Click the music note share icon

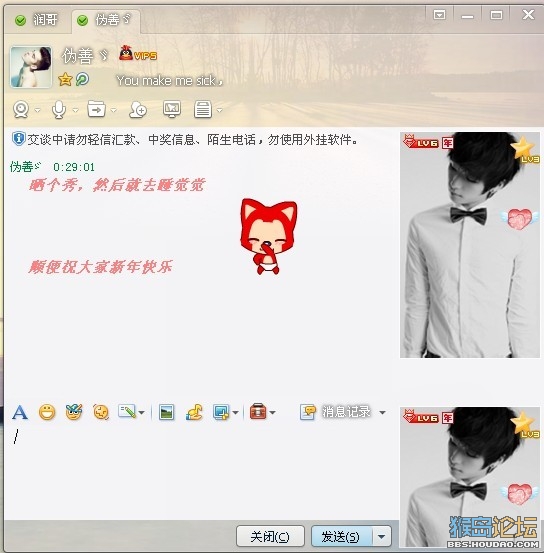tap(194, 412)
